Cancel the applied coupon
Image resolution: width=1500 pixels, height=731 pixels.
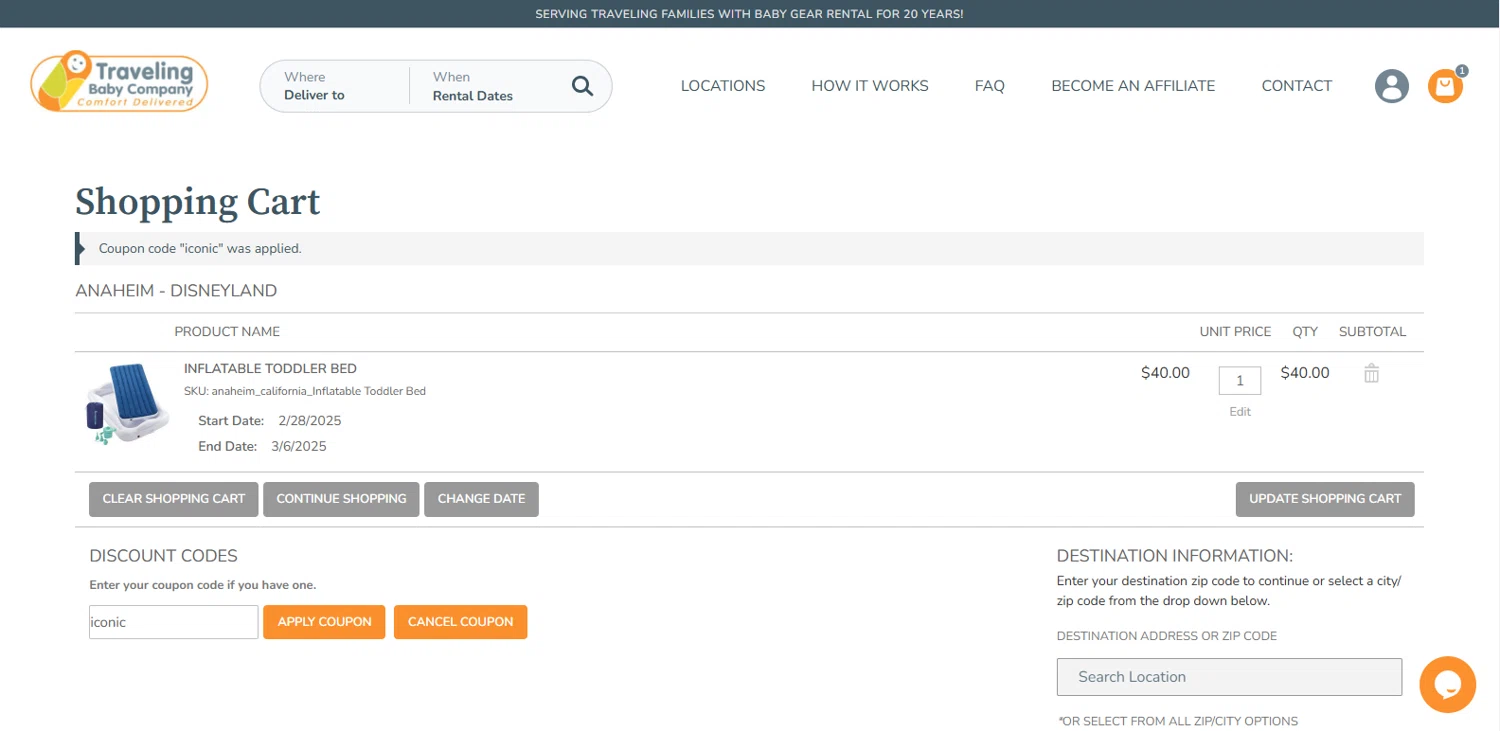(460, 622)
